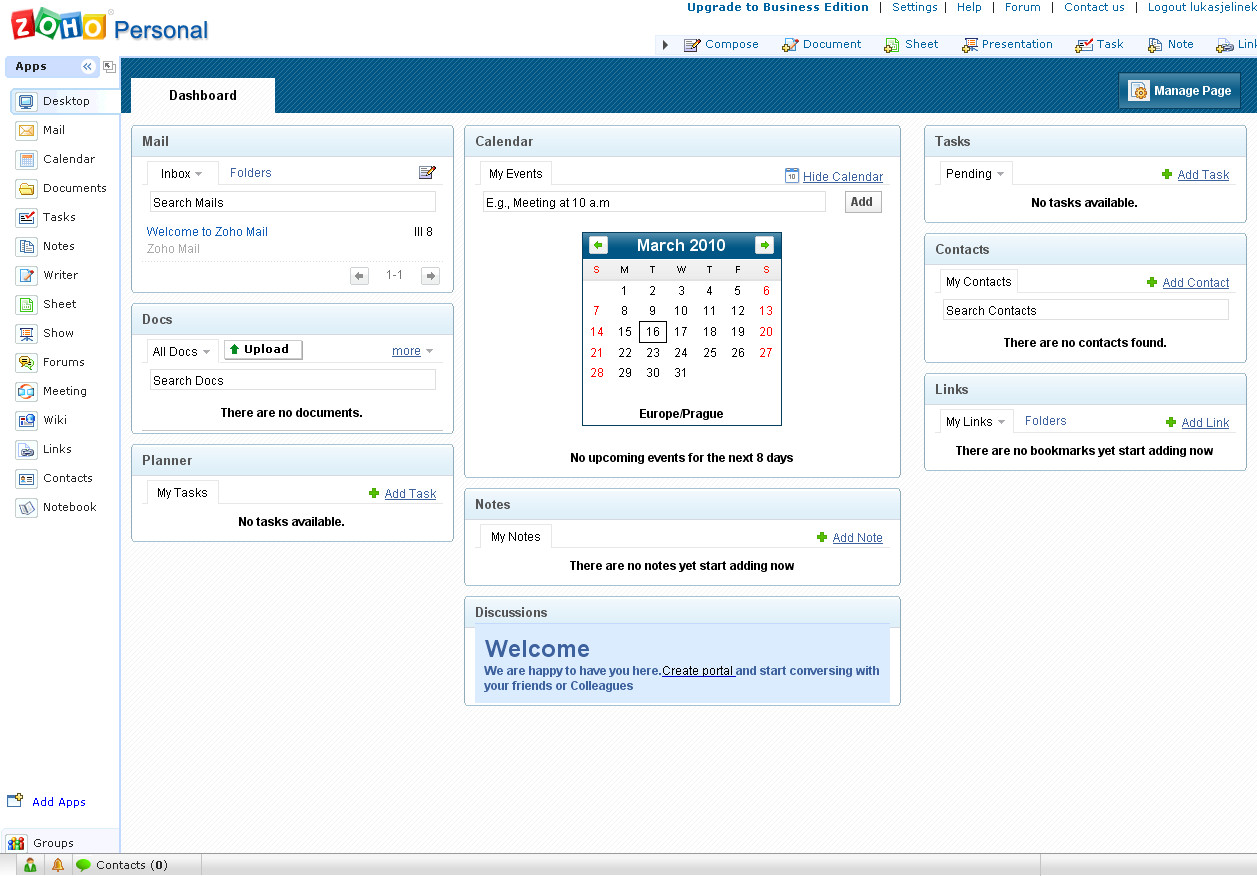1257x876 pixels.
Task: Click the notification bell in status bar
Action: tap(58, 865)
